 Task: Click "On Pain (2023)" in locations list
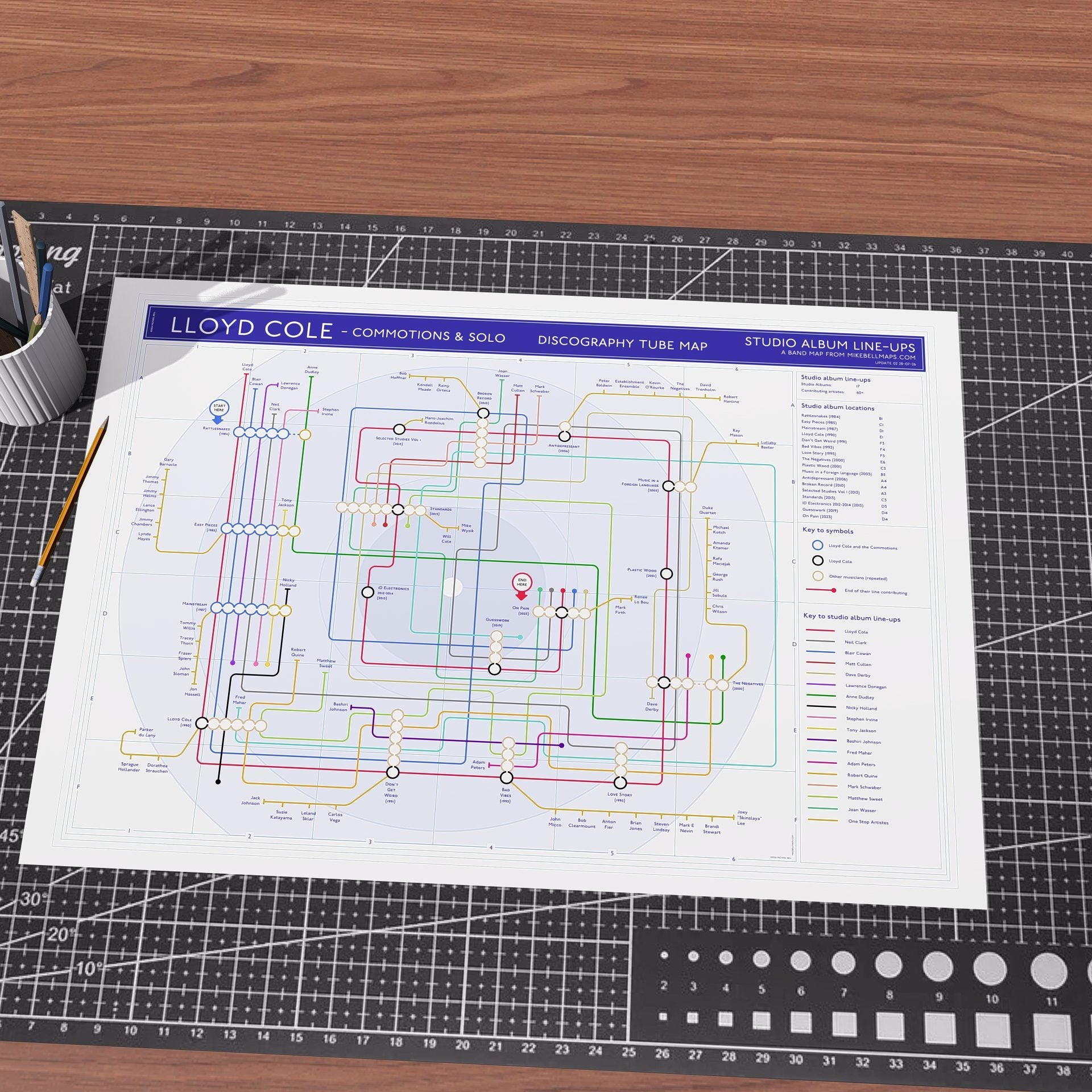(x=817, y=516)
